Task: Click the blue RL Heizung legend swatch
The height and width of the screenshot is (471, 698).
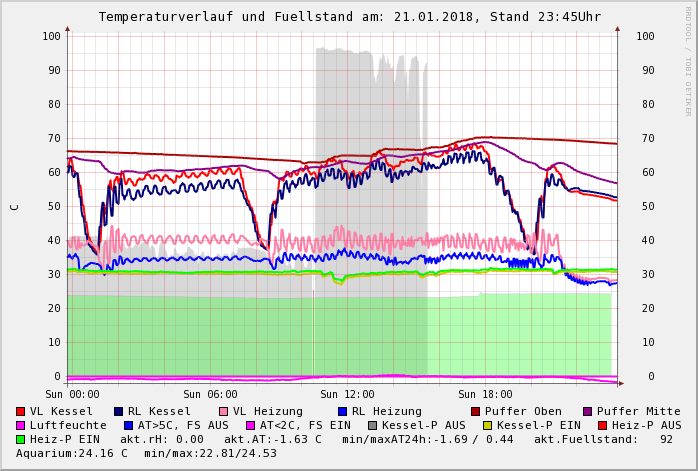Action: [x=343, y=411]
